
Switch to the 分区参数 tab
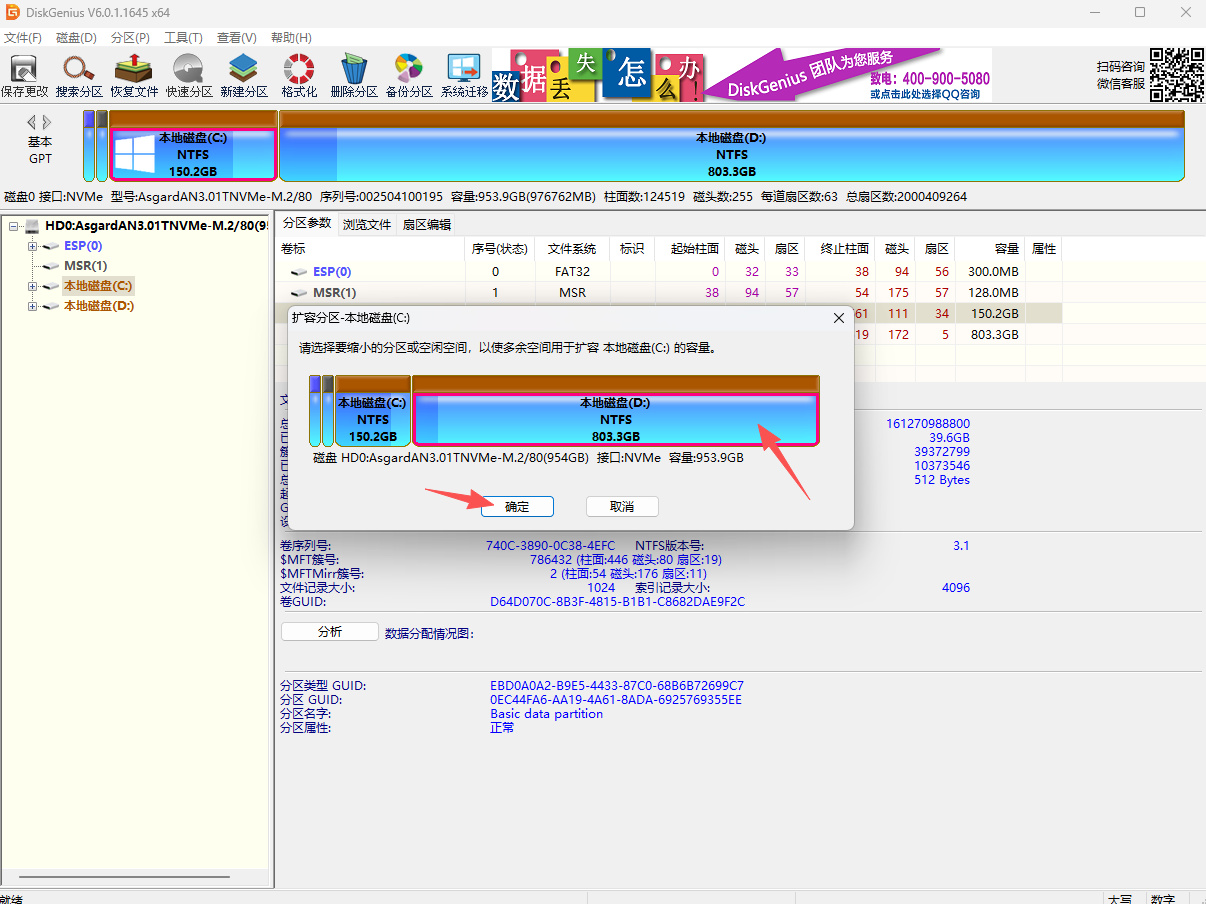tap(306, 223)
